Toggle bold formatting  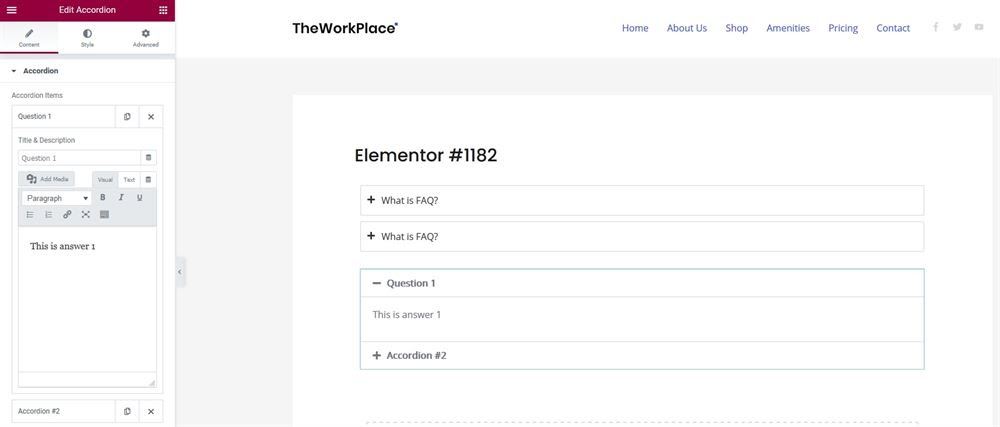point(103,198)
